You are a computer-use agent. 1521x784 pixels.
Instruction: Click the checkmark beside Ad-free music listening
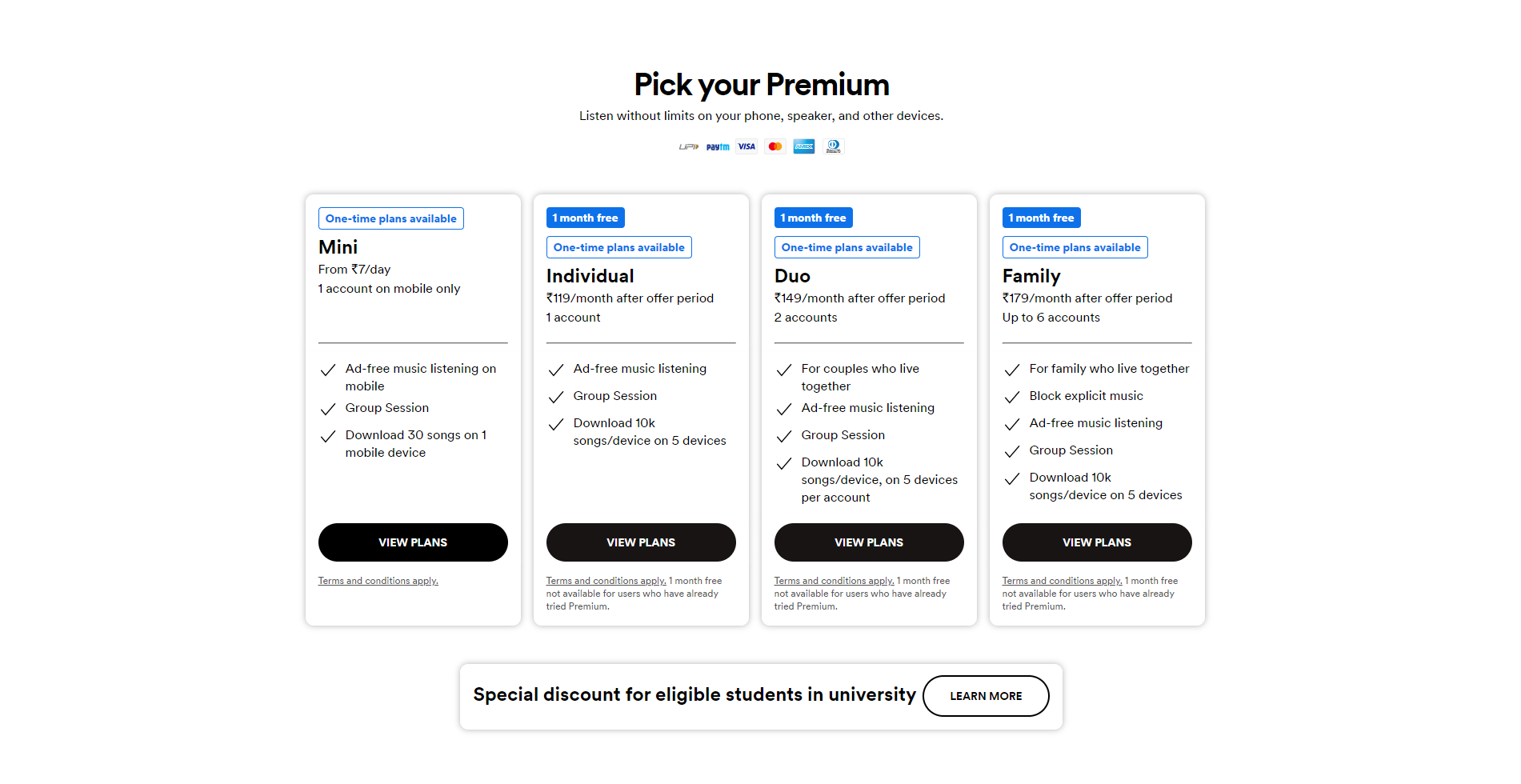(556, 370)
